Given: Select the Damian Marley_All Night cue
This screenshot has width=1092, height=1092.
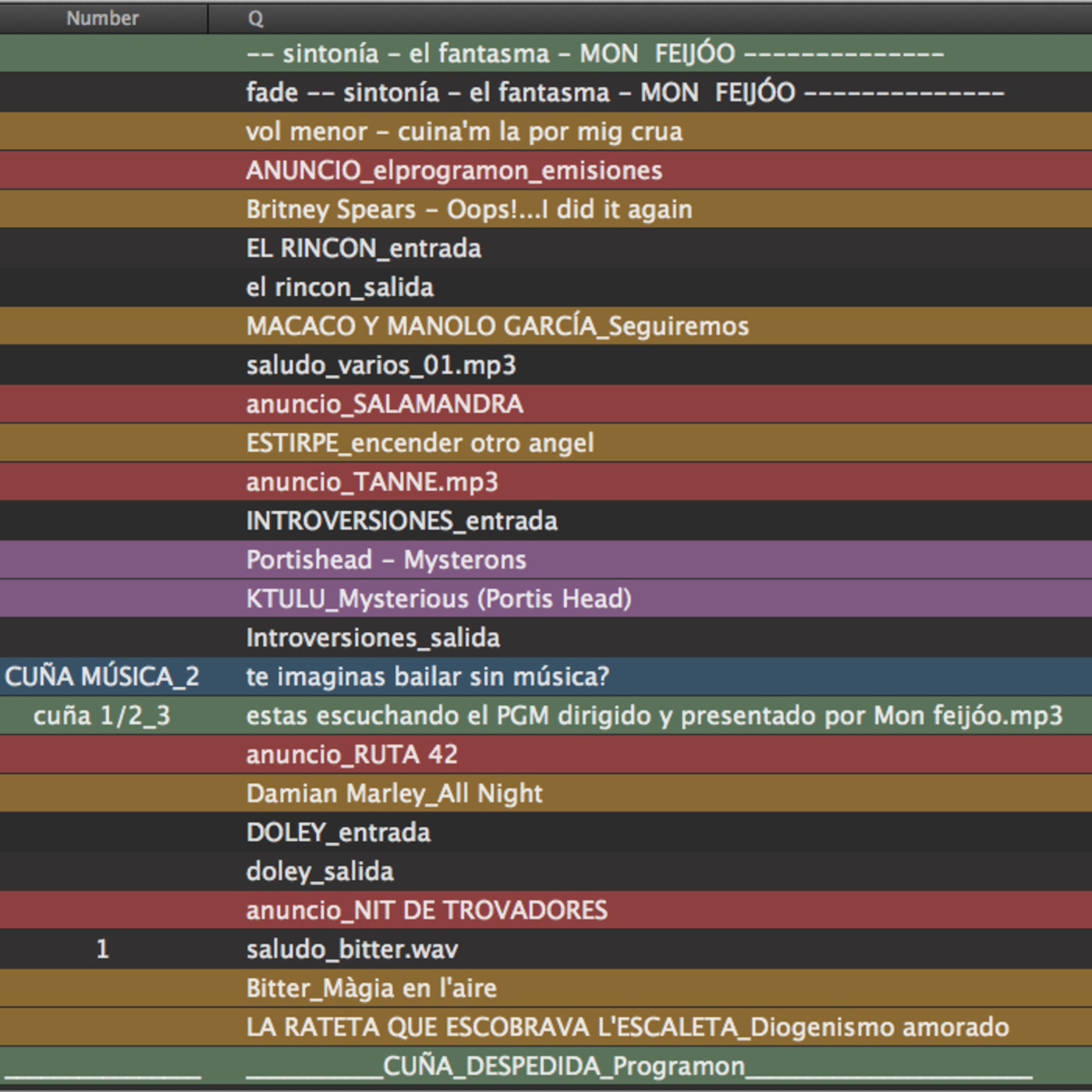Looking at the screenshot, I should [x=394, y=793].
